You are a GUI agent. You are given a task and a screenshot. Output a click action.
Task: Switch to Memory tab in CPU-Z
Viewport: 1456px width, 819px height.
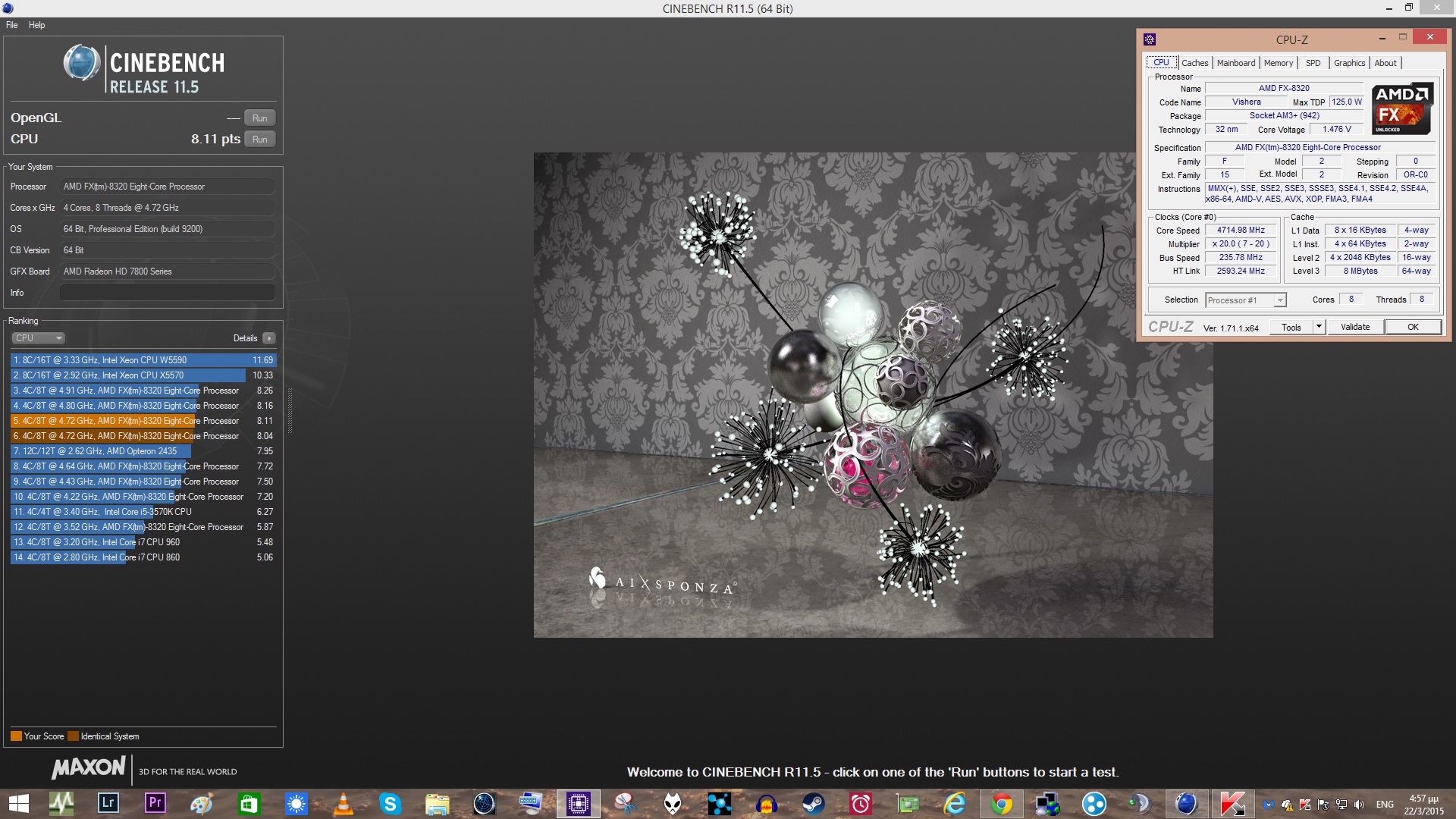point(1279,63)
